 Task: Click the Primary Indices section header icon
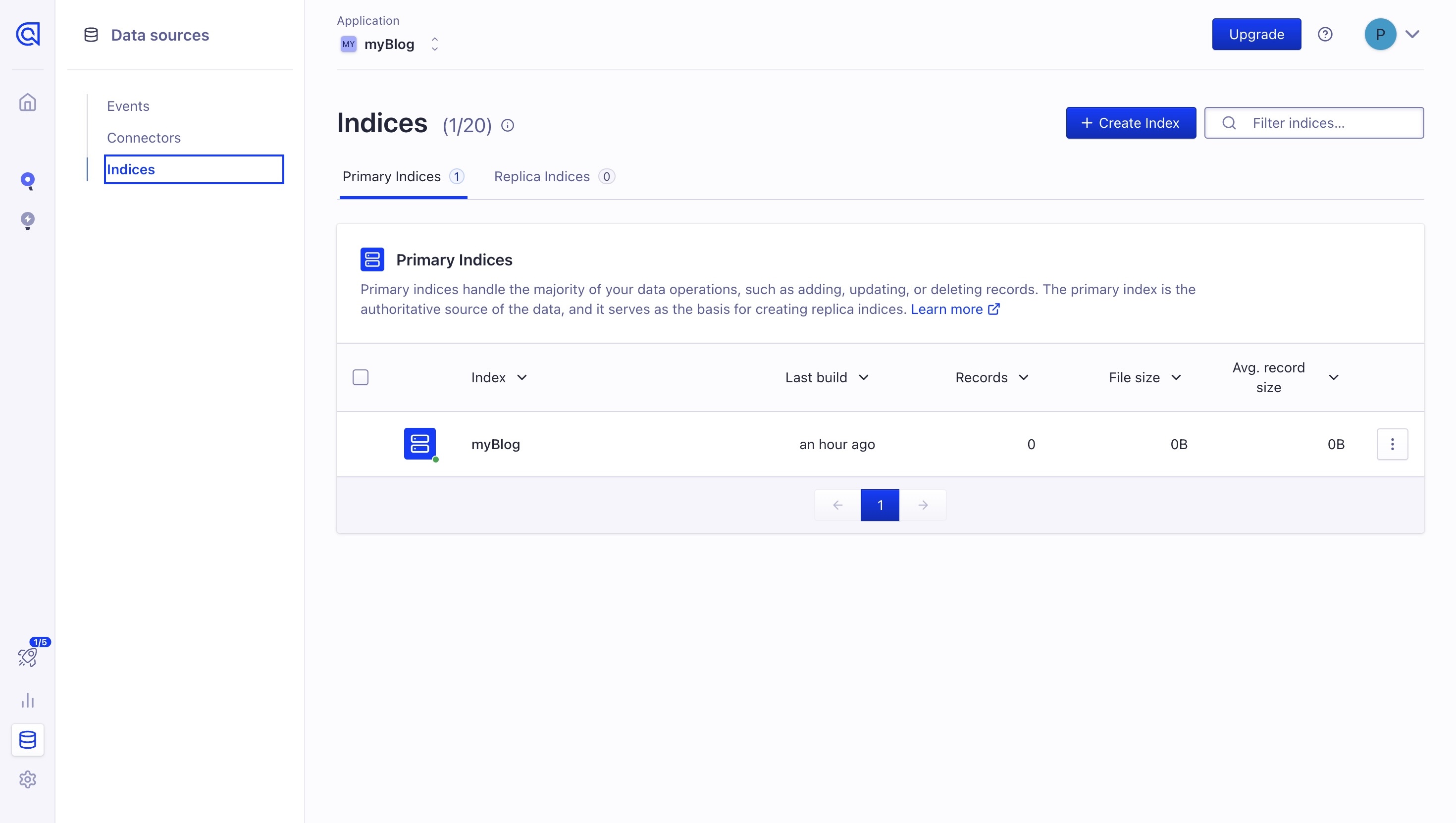tap(372, 259)
